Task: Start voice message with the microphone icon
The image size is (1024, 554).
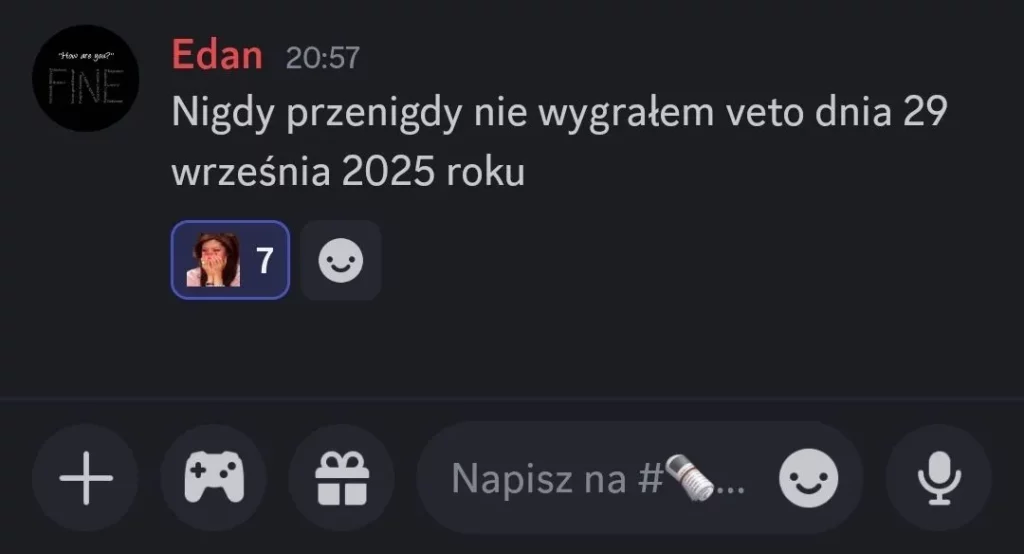Action: 939,478
